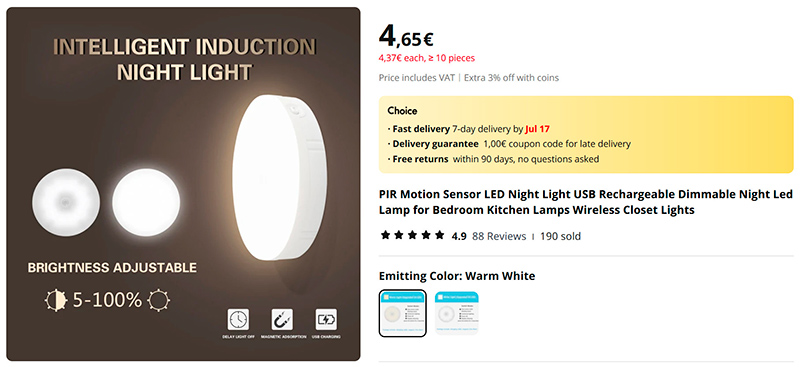Click the five-star rating icons
This screenshot has width=800, height=367.
pos(412,235)
